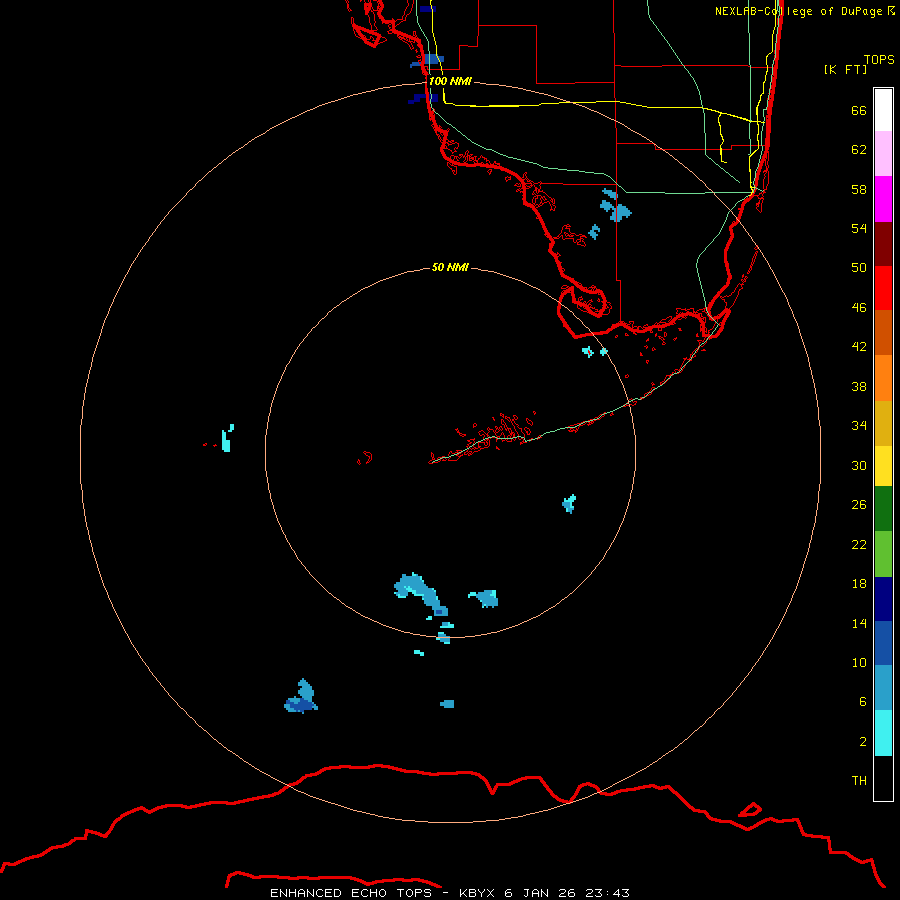Image resolution: width=900 pixels, height=900 pixels.
Task: Pick the magenta swatch in the color scale
Action: click(883, 199)
